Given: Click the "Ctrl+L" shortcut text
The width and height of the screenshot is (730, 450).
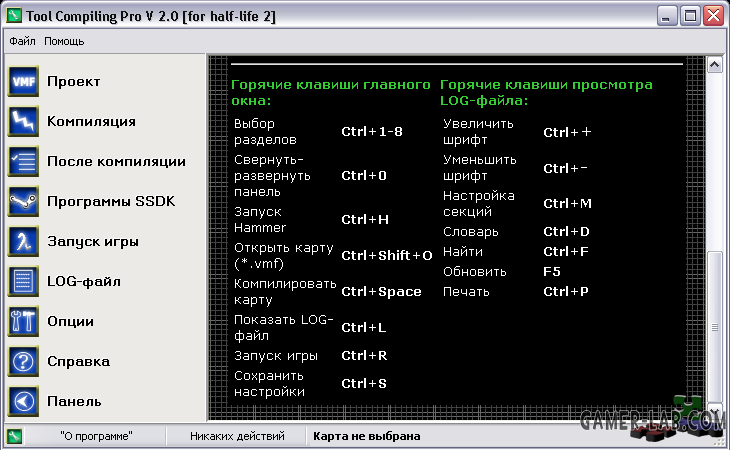Looking at the screenshot, I should (364, 328).
